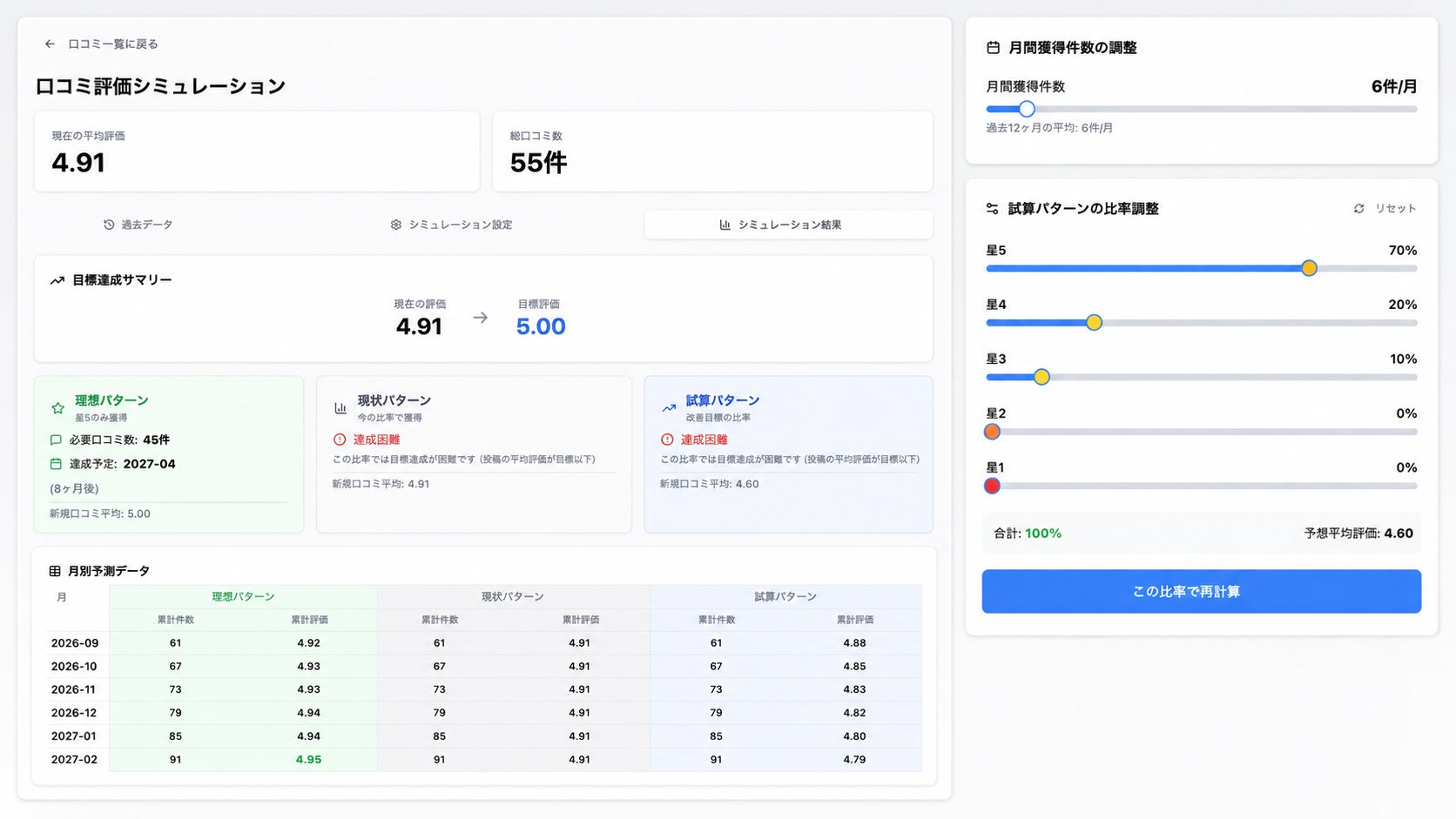Click the 理想パターン table column header
Screen dimensions: 1456x819
coord(243,597)
